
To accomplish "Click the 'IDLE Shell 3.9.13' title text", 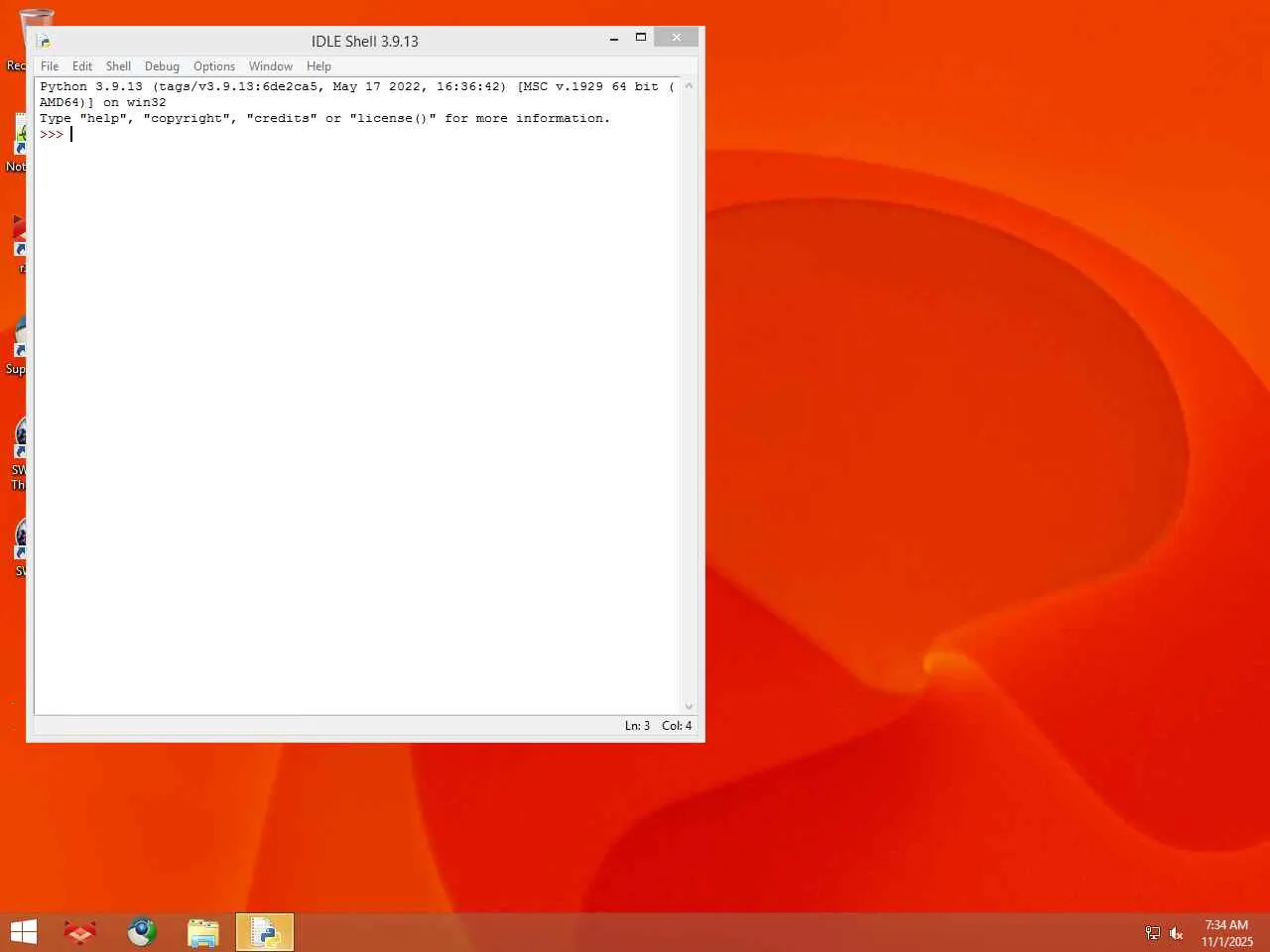I will coord(365,42).
